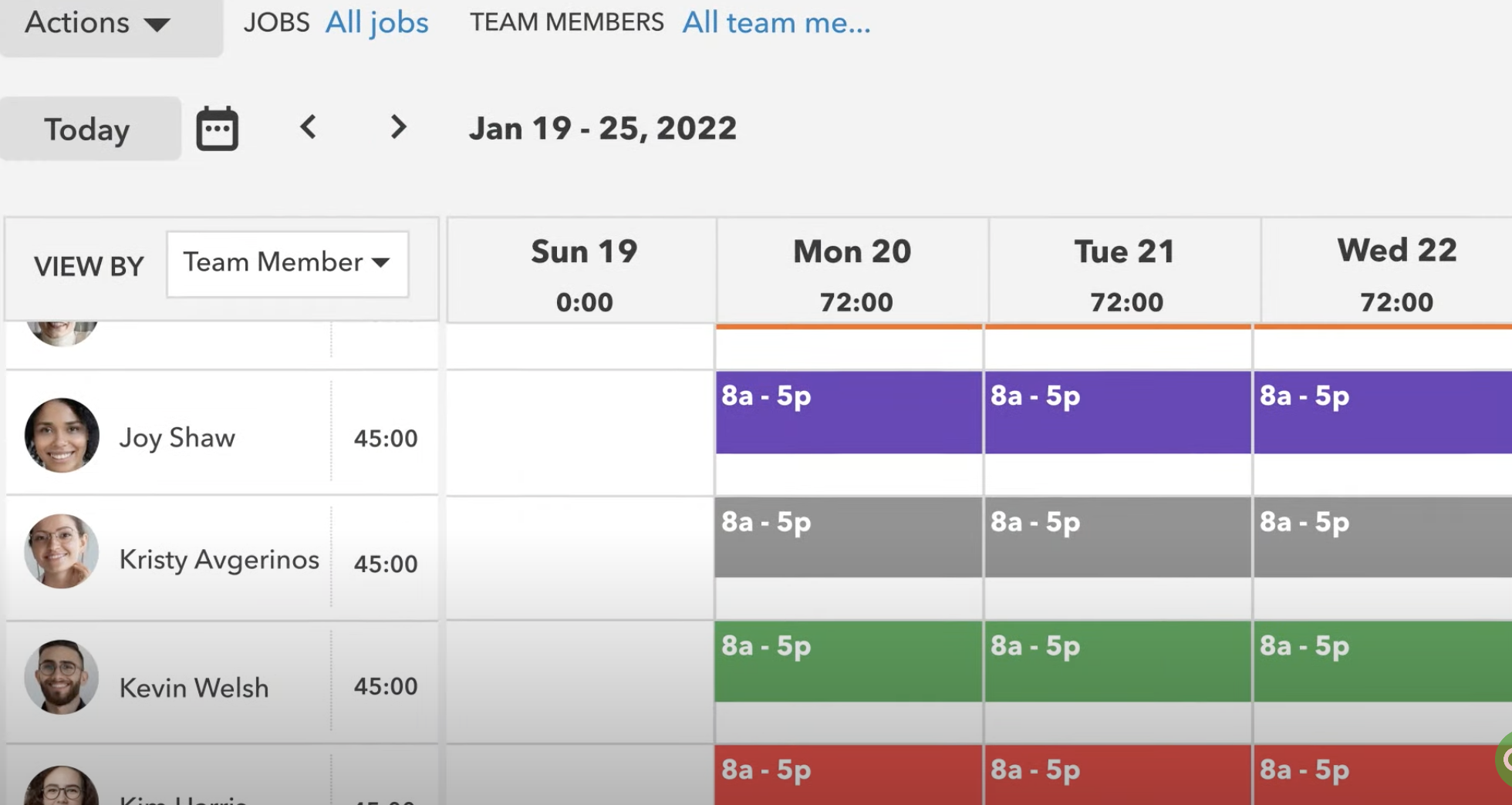This screenshot has height=805, width=1512.
Task: Navigate to the previous week using the left chevron
Action: tap(308, 128)
